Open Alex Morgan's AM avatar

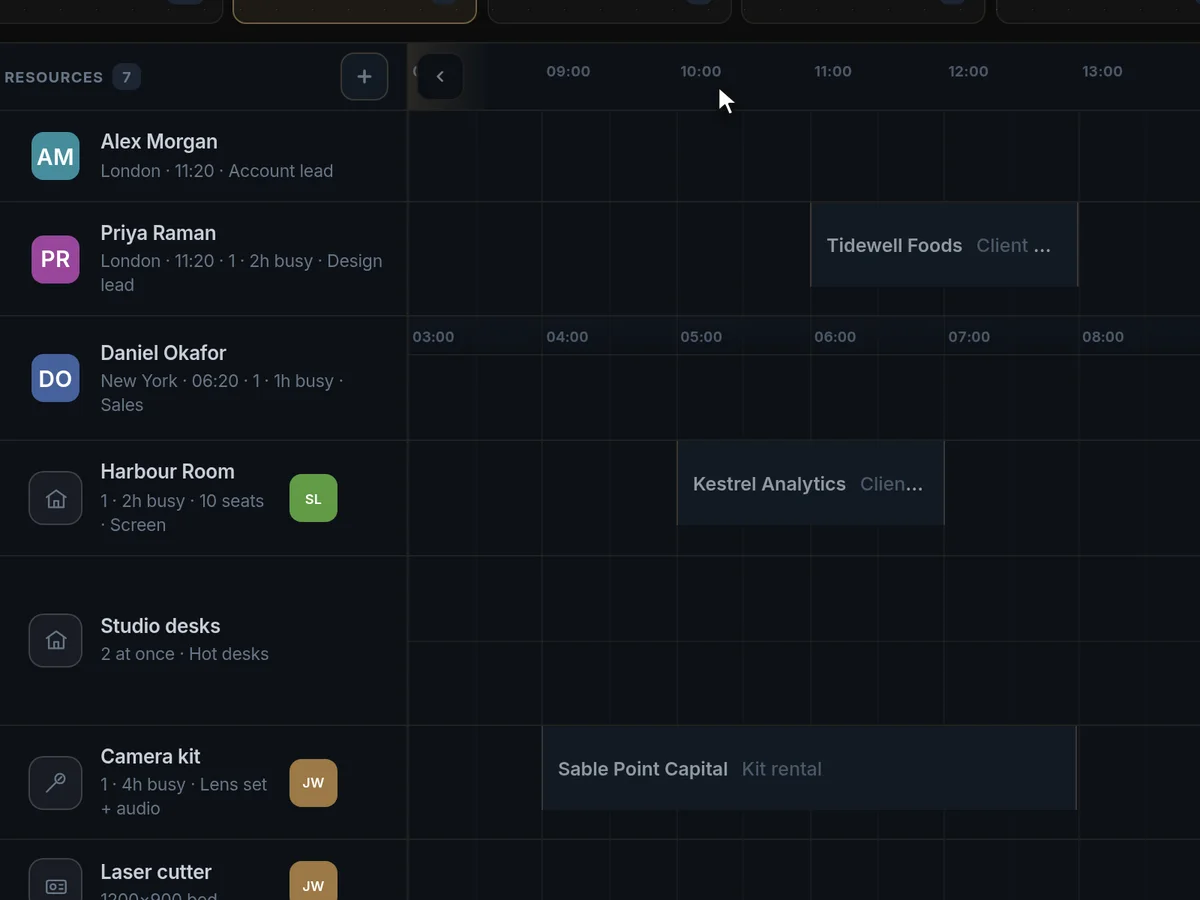(x=55, y=156)
